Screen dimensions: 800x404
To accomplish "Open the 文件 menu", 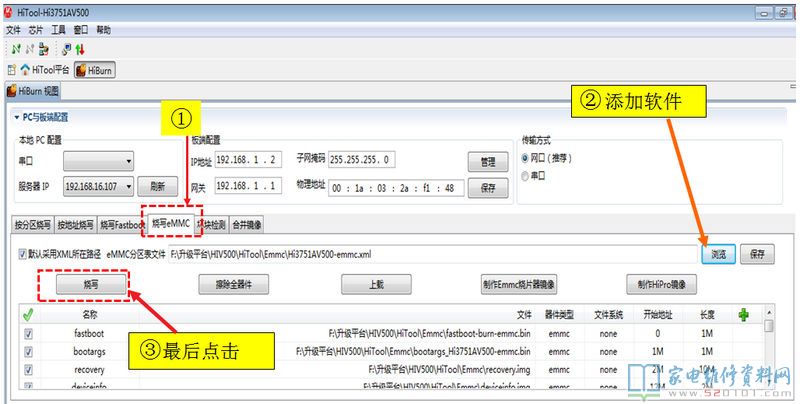I will click(x=13, y=30).
